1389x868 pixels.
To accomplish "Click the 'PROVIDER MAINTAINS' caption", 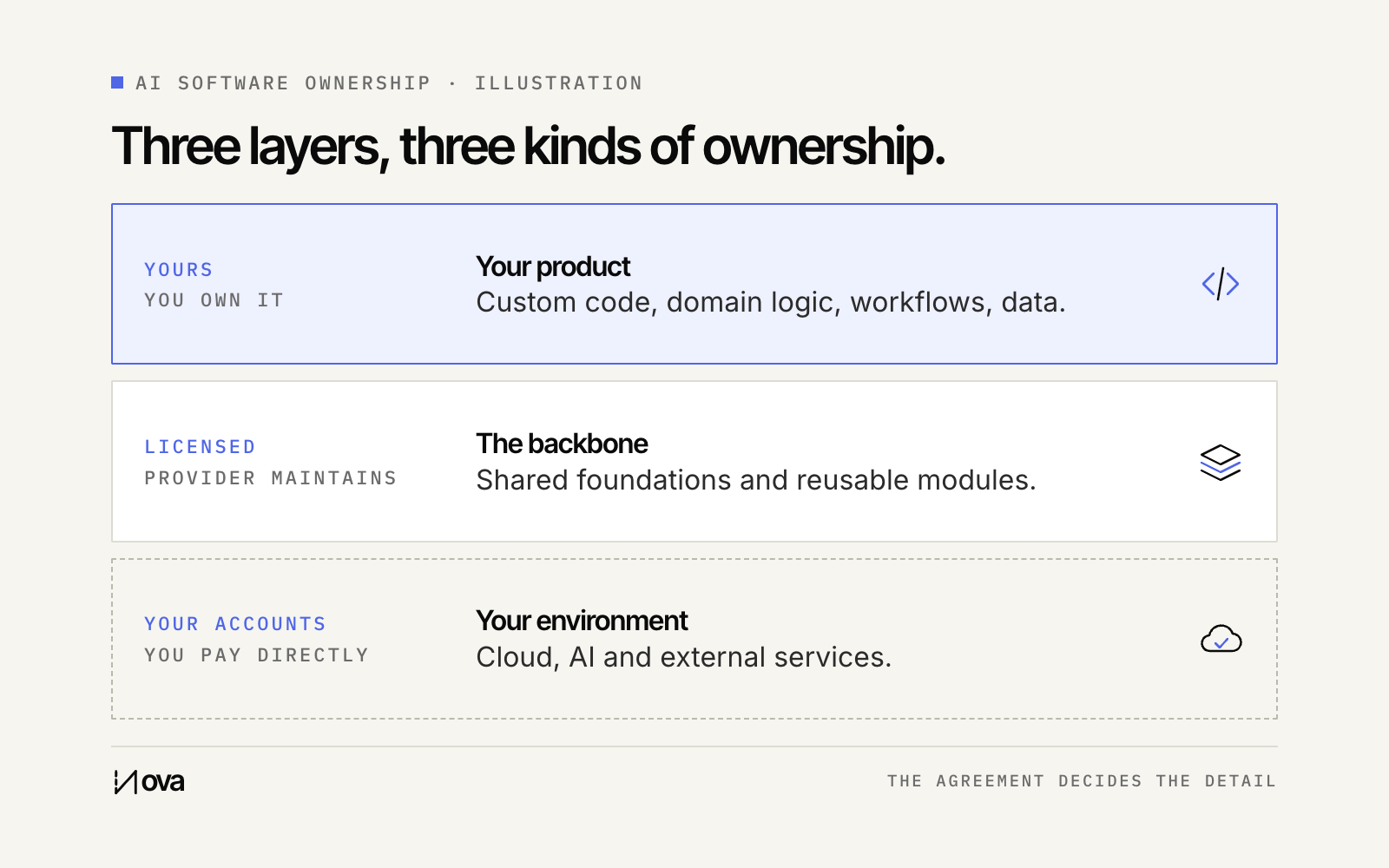I will pos(271,478).
